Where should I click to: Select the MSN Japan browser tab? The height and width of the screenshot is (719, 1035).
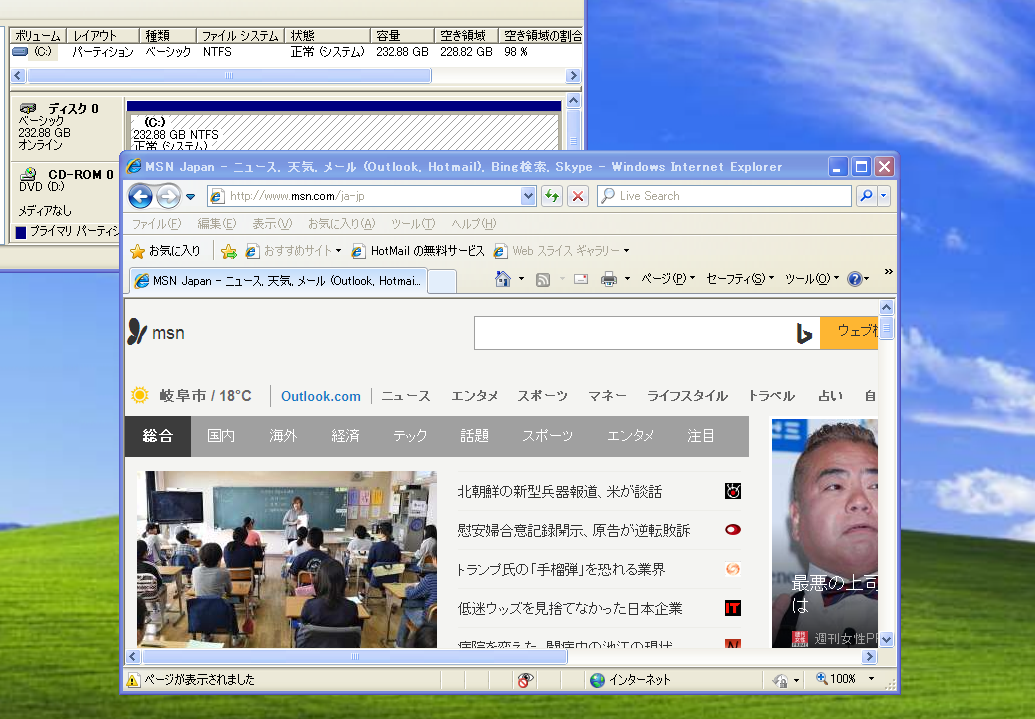tap(278, 281)
